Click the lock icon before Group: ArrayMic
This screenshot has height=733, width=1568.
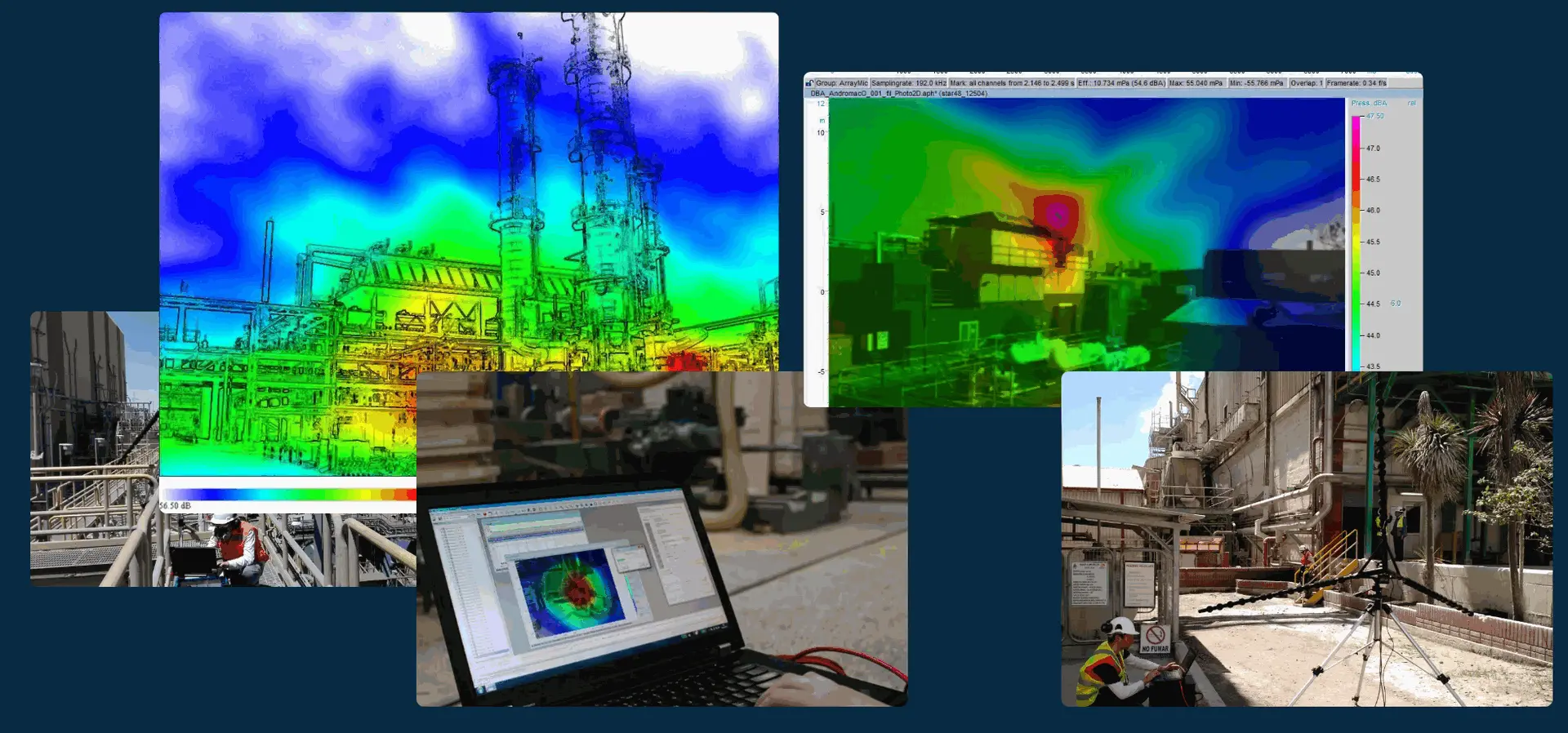coord(809,83)
